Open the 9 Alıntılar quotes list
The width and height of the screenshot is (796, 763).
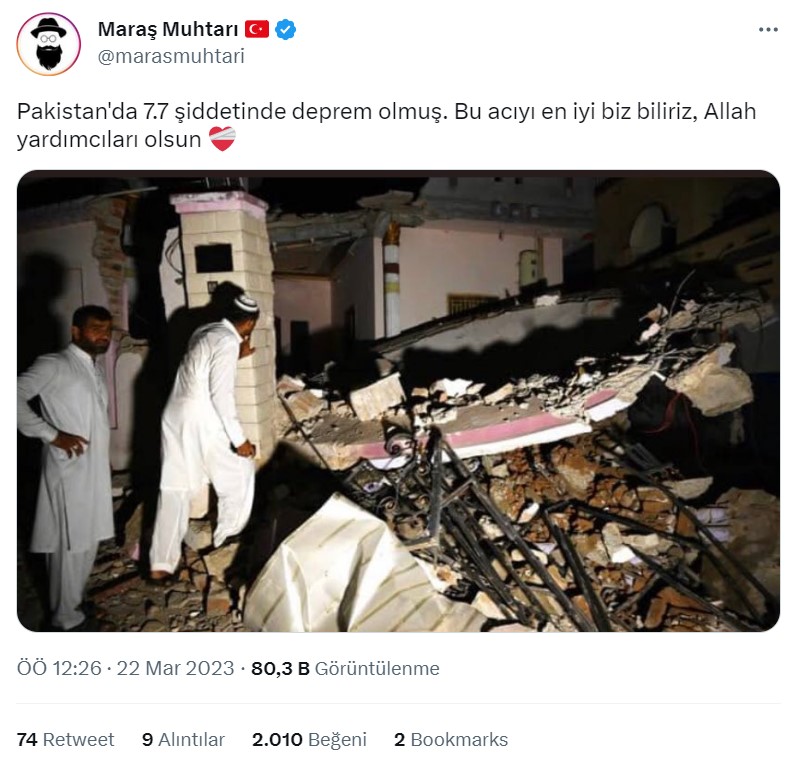[183, 740]
